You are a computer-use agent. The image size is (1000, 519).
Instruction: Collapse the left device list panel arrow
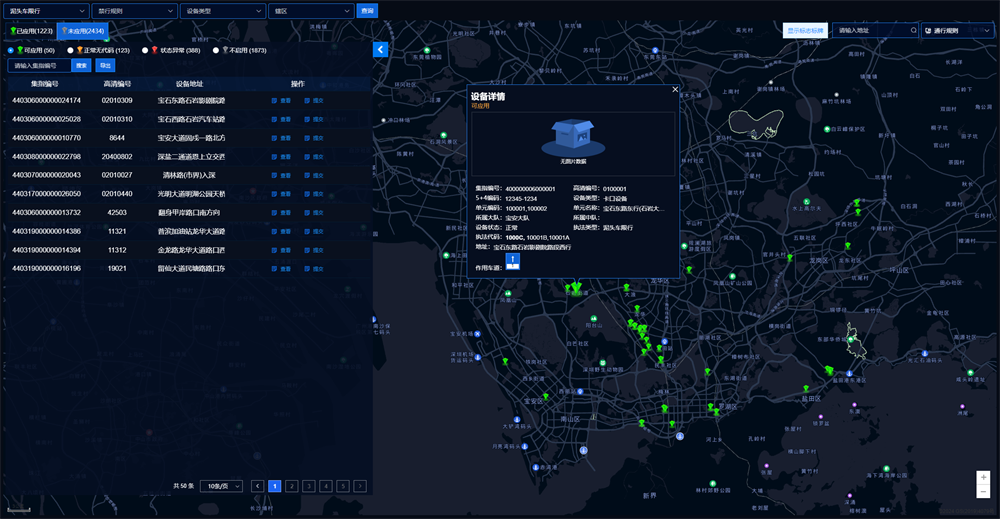coord(380,48)
